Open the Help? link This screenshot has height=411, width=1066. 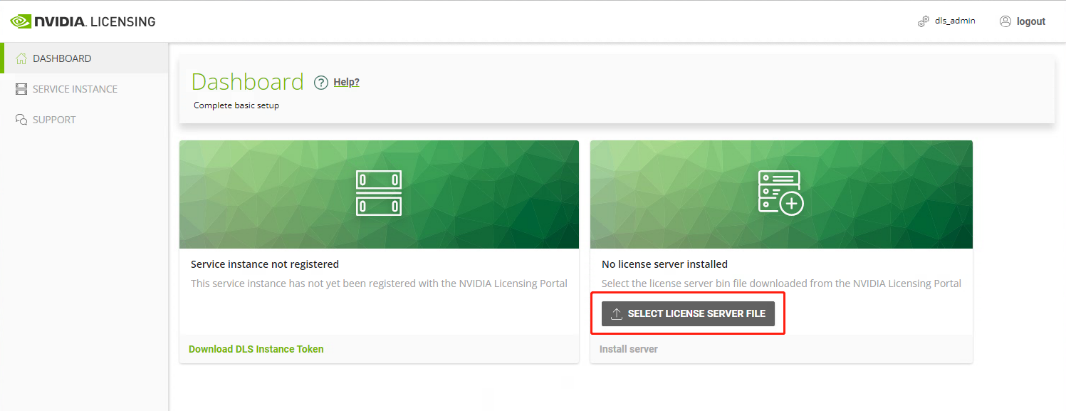[x=346, y=82]
